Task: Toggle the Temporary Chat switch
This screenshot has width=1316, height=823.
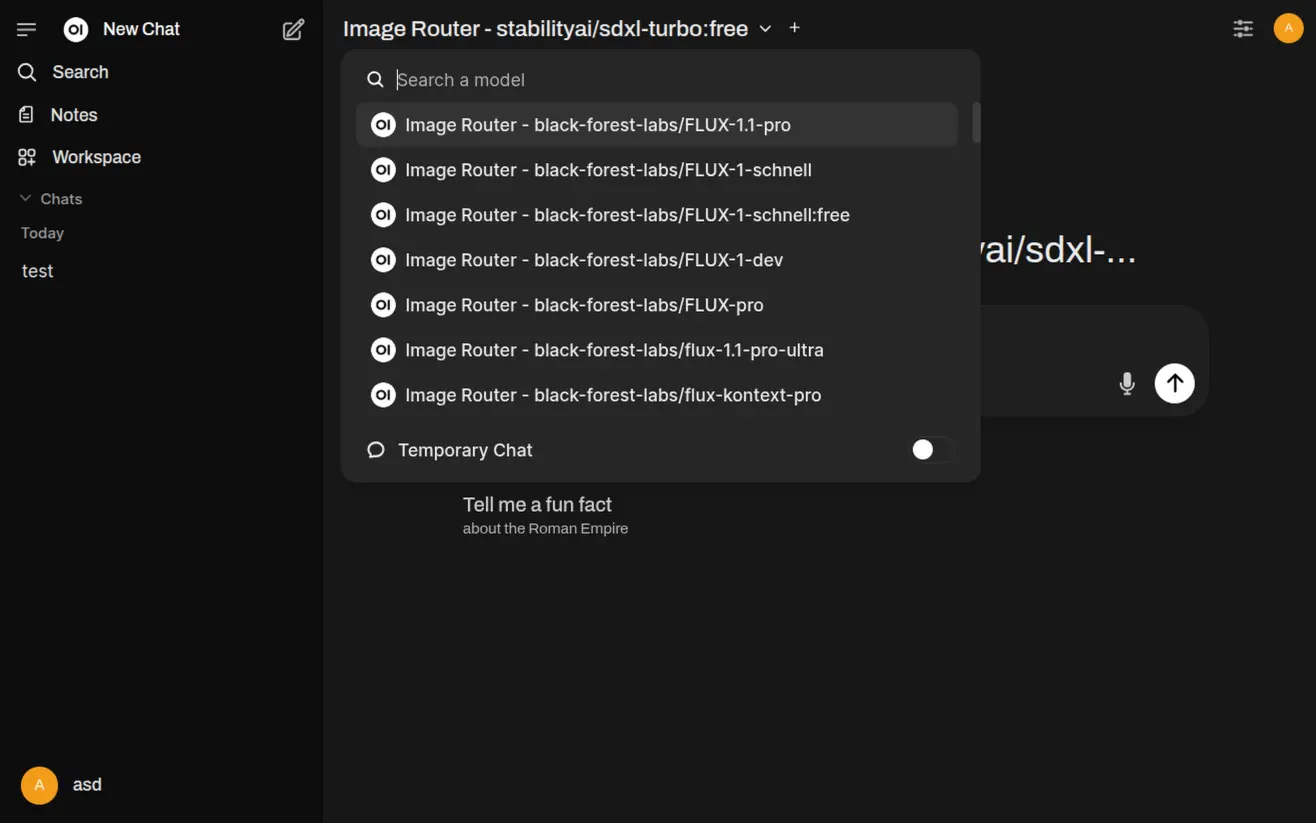Action: click(931, 450)
